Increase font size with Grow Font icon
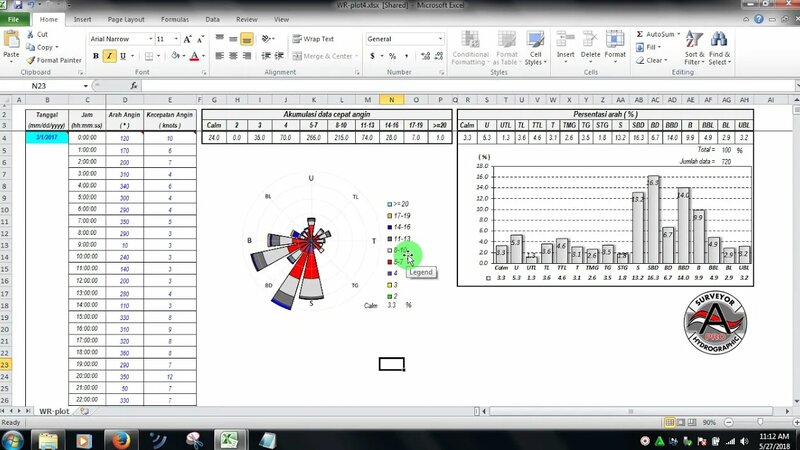800x450 pixels. pos(187,39)
